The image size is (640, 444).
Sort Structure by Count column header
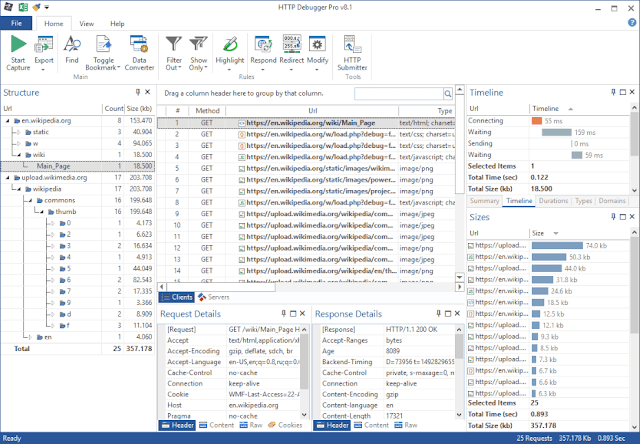(113, 109)
